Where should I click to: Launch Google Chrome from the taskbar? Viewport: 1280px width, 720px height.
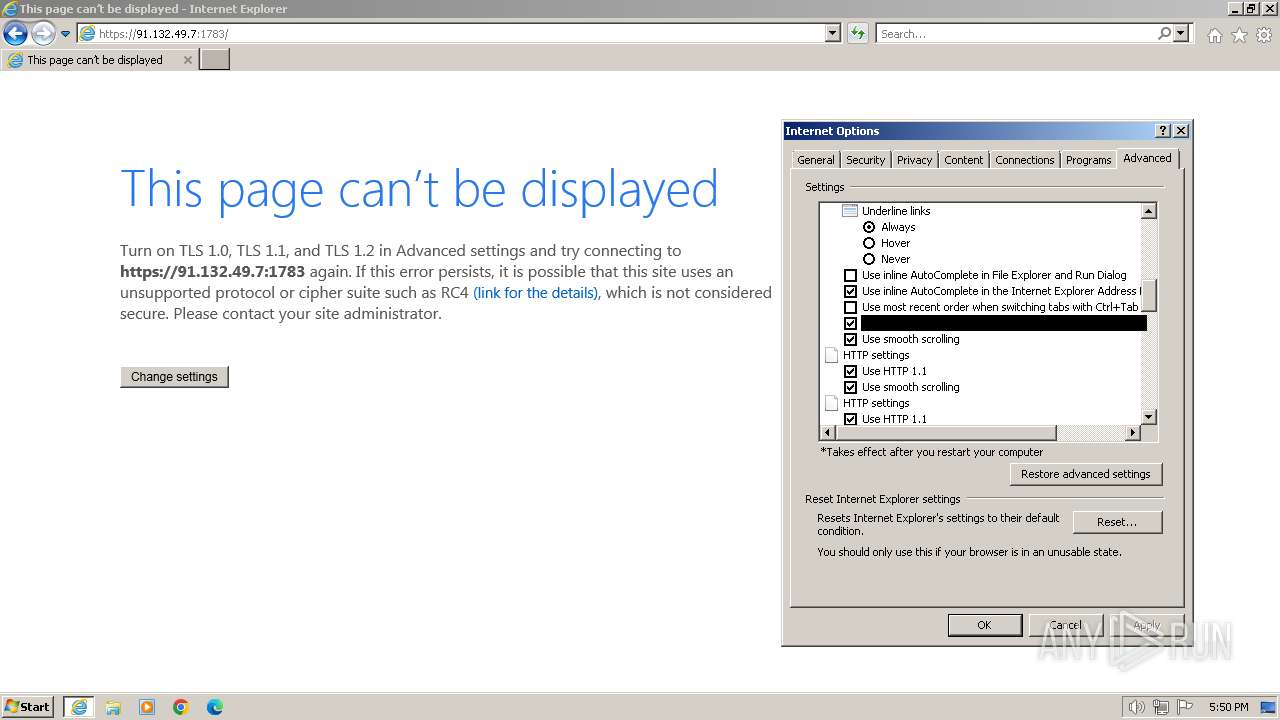pos(181,707)
